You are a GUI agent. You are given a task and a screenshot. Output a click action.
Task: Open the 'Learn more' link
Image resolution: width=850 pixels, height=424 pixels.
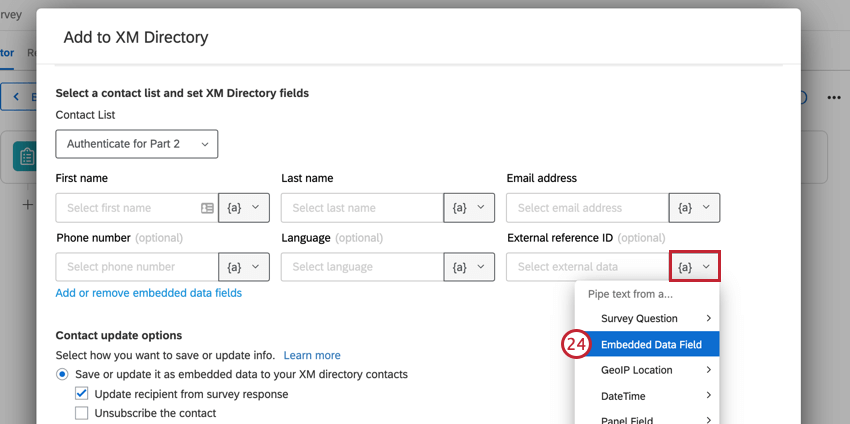[312, 355]
